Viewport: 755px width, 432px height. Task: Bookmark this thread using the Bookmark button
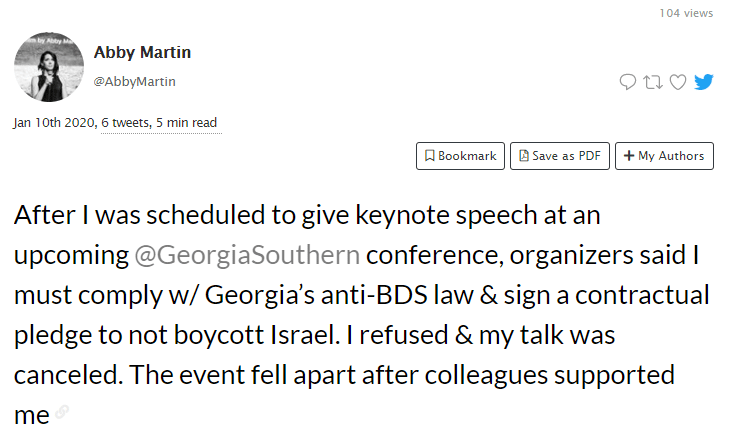(x=460, y=156)
